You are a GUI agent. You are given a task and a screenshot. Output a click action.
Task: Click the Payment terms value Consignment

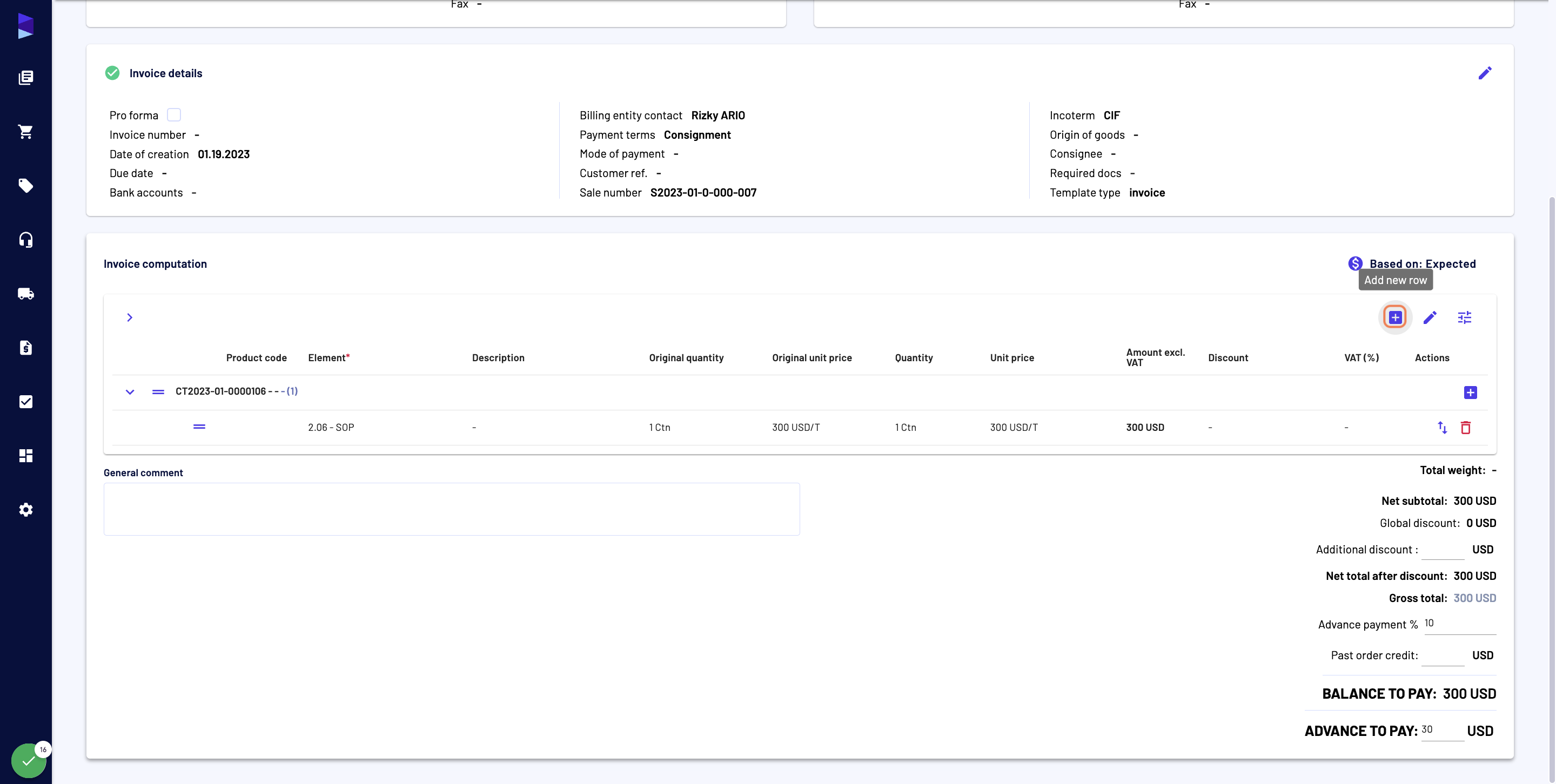point(697,134)
